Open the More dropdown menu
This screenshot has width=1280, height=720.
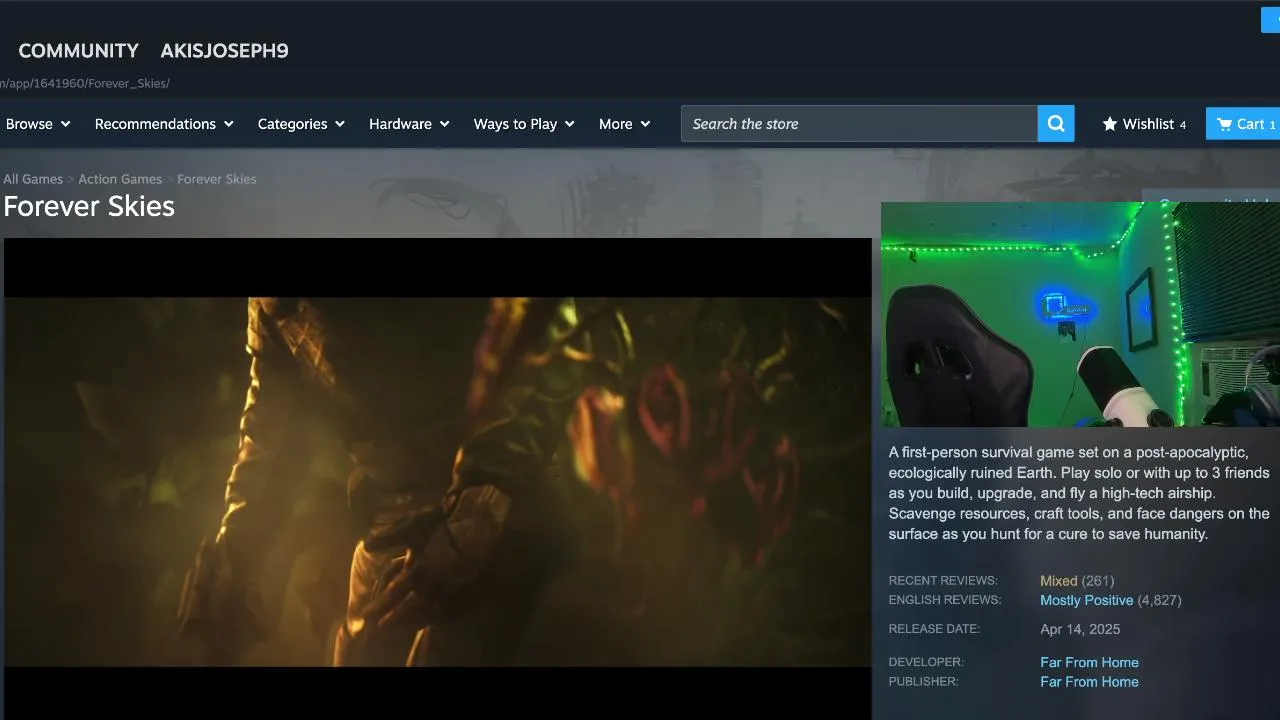(x=624, y=124)
